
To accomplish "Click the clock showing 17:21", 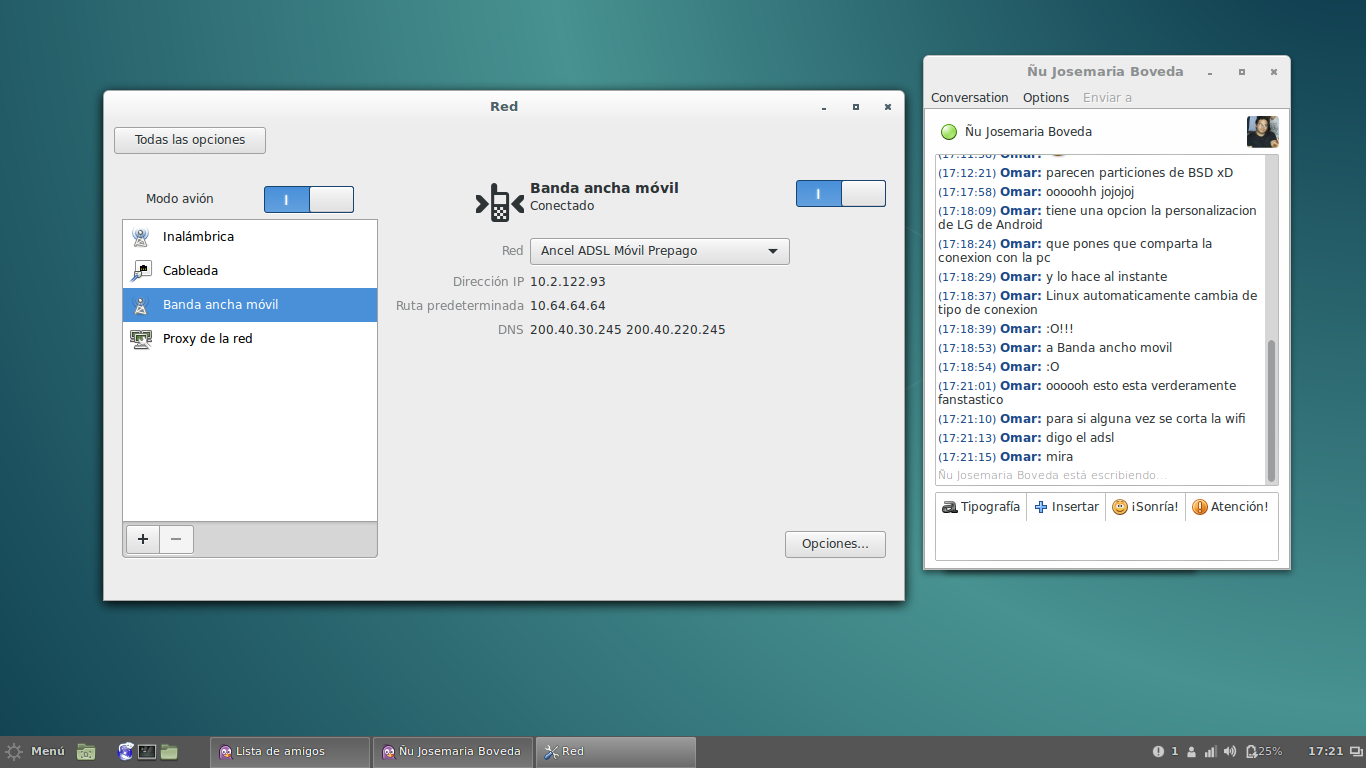I will (1325, 751).
